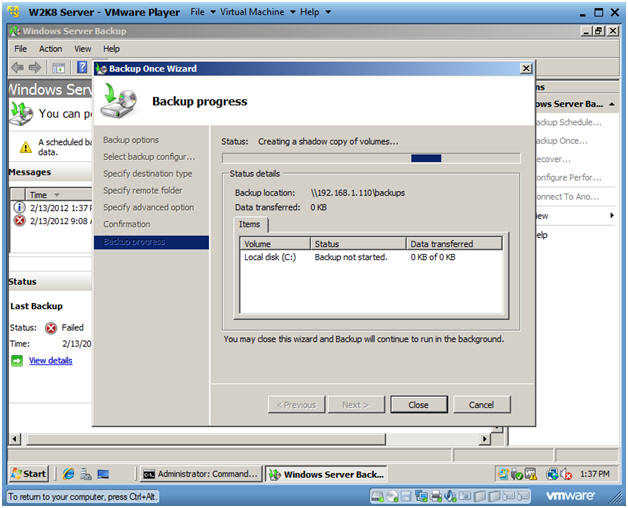Select the Items tab
The height and width of the screenshot is (508, 628).
coord(250,224)
